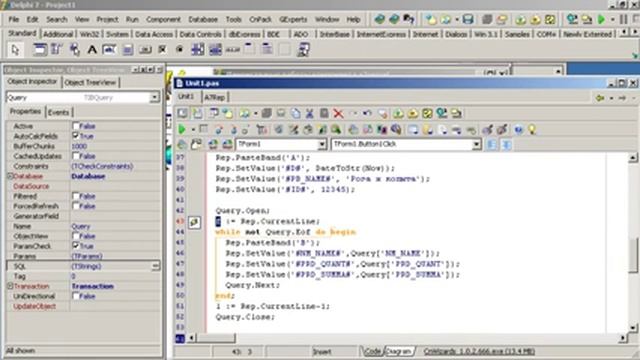The image size is (640, 360).
Task: Uncheck the ParamCheck property checkbox
Action: point(76,246)
